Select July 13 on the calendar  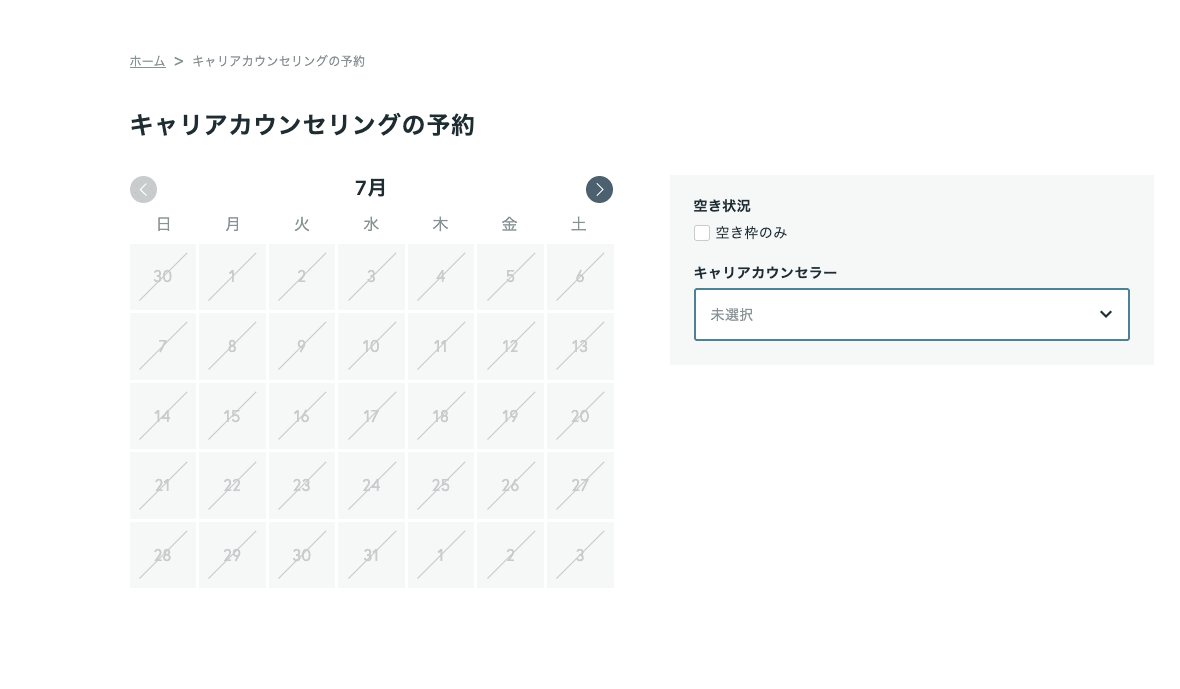click(579, 346)
